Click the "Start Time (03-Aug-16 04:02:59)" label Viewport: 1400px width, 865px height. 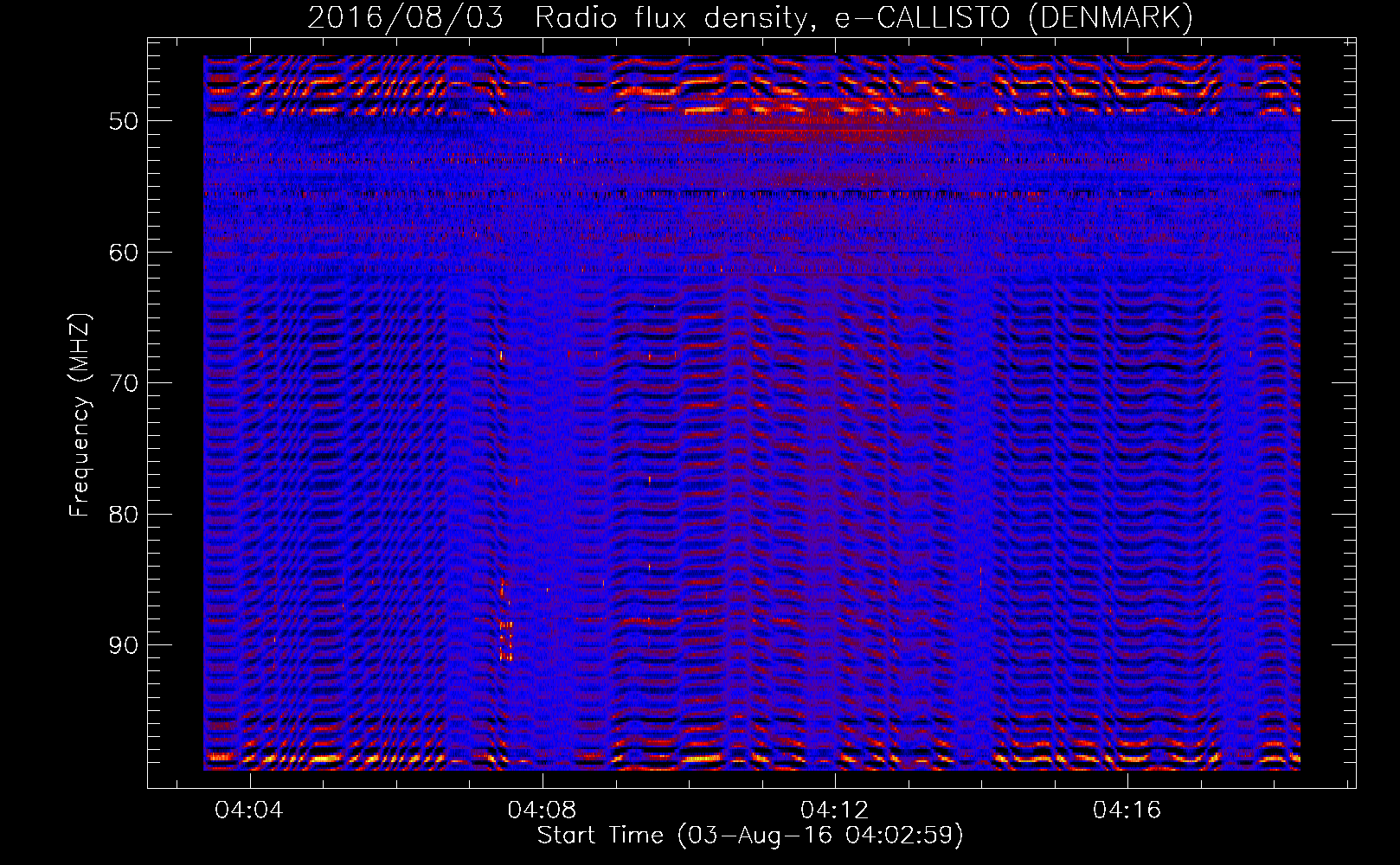[x=750, y=836]
